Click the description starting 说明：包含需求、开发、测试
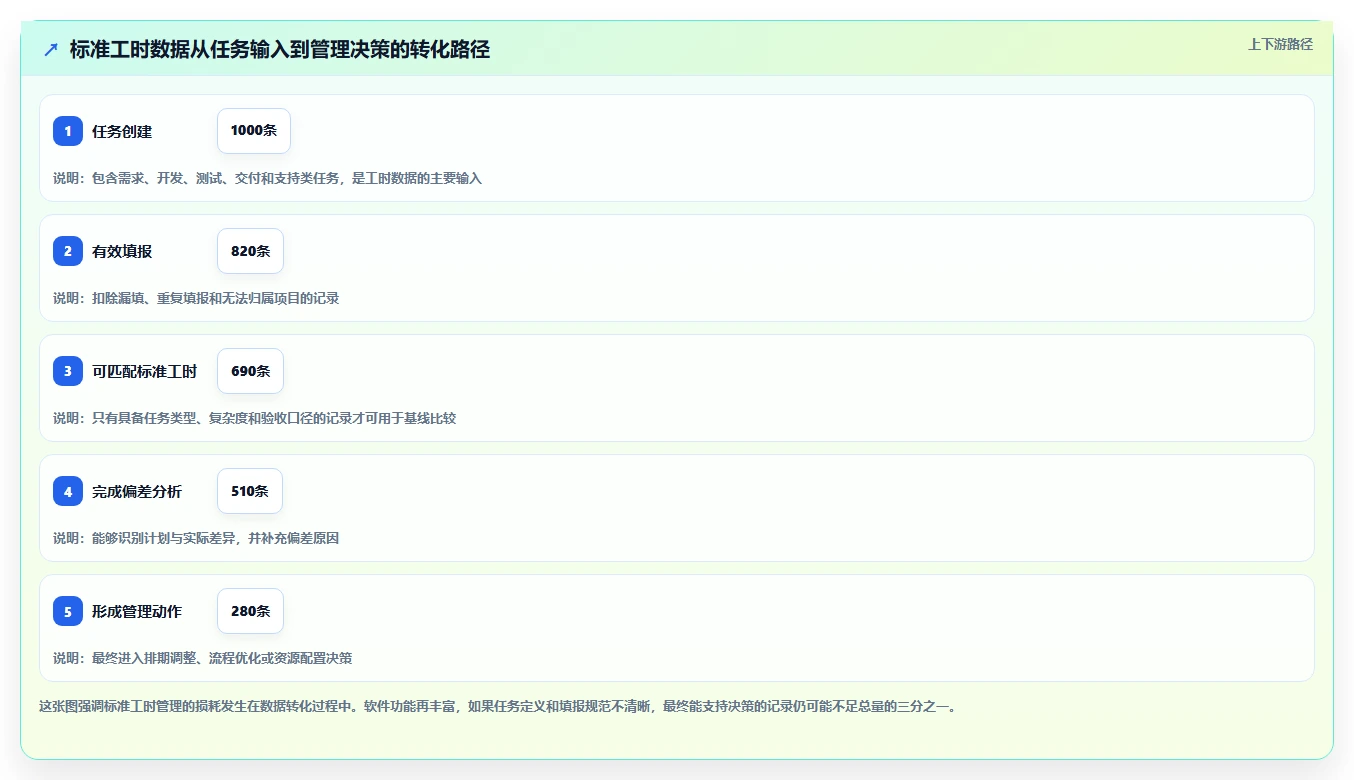This screenshot has width=1354, height=780. pos(267,178)
